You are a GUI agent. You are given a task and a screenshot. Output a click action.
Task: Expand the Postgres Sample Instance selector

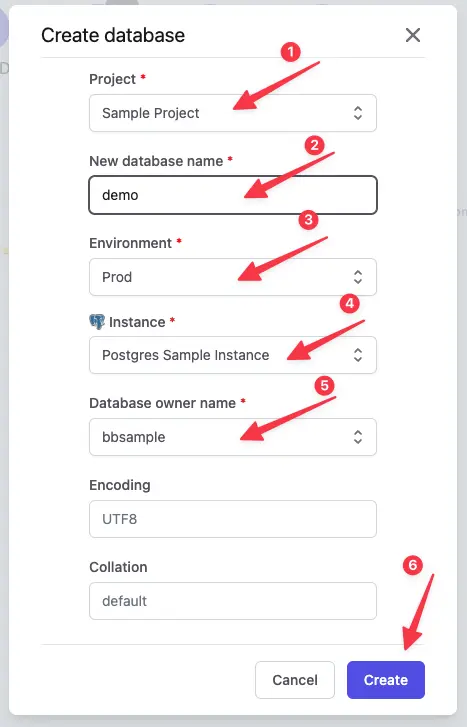233,355
